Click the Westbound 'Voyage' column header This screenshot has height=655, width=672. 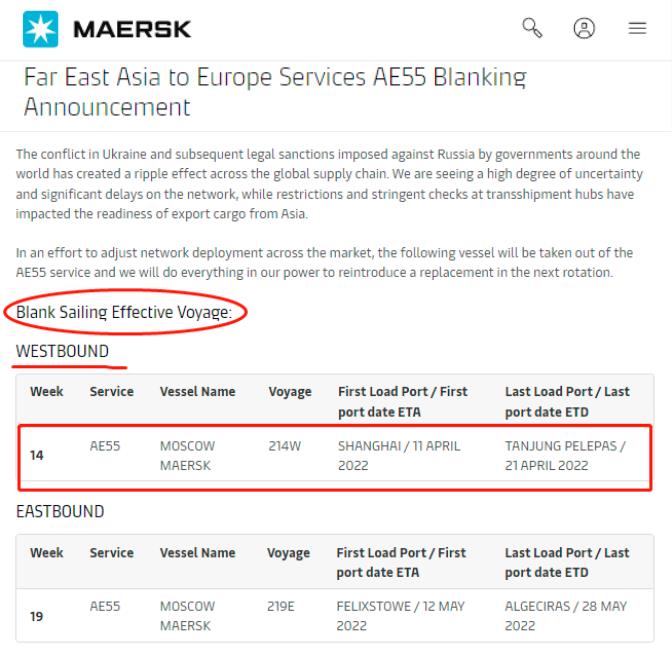(x=290, y=392)
